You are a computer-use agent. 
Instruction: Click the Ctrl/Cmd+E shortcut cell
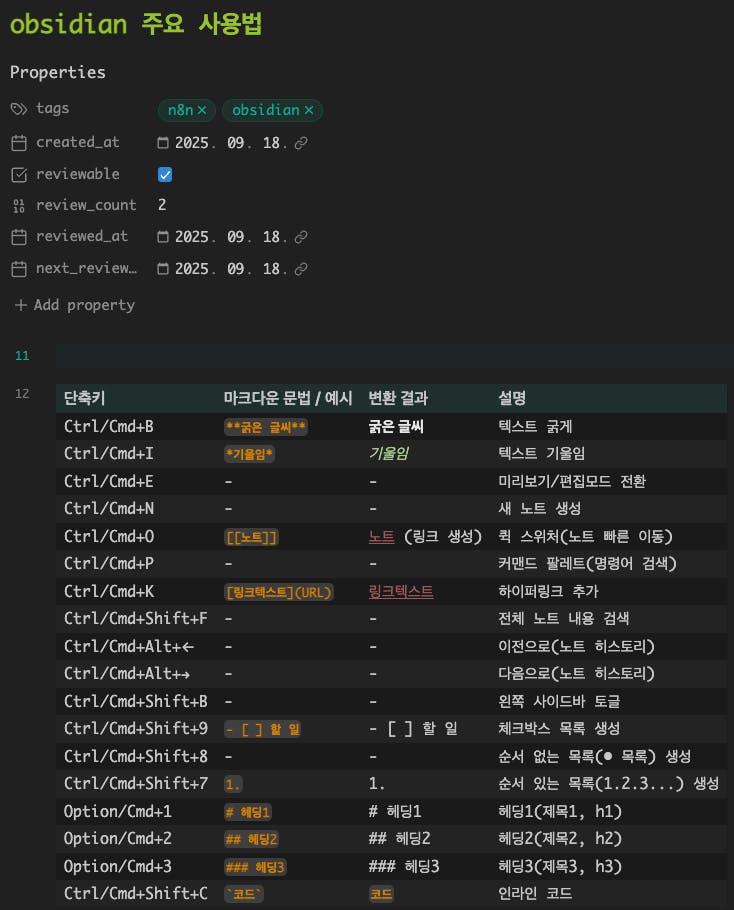(x=109, y=482)
